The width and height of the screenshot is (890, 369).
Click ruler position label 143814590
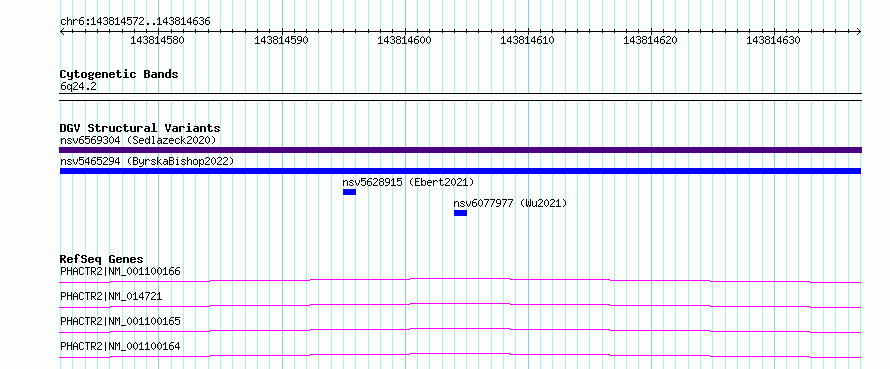[281, 40]
